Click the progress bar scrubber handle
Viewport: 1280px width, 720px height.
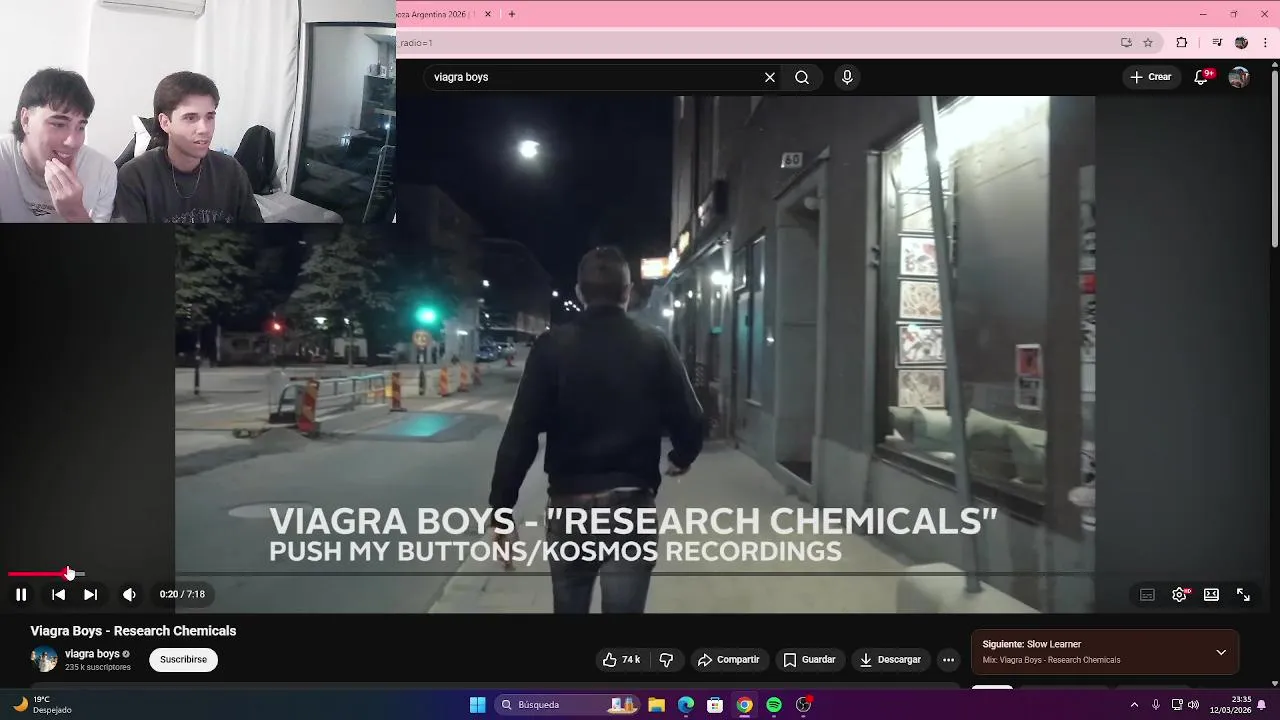click(x=69, y=574)
